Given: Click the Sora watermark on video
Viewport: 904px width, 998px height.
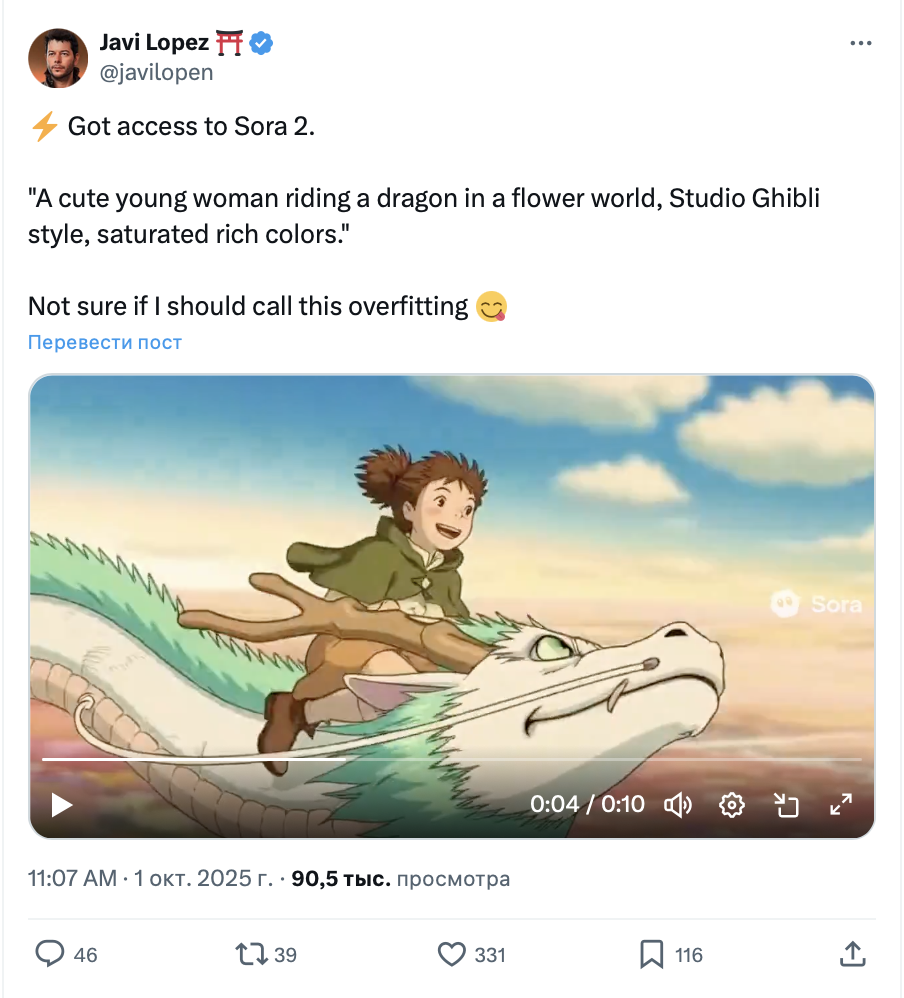Looking at the screenshot, I should coord(816,603).
